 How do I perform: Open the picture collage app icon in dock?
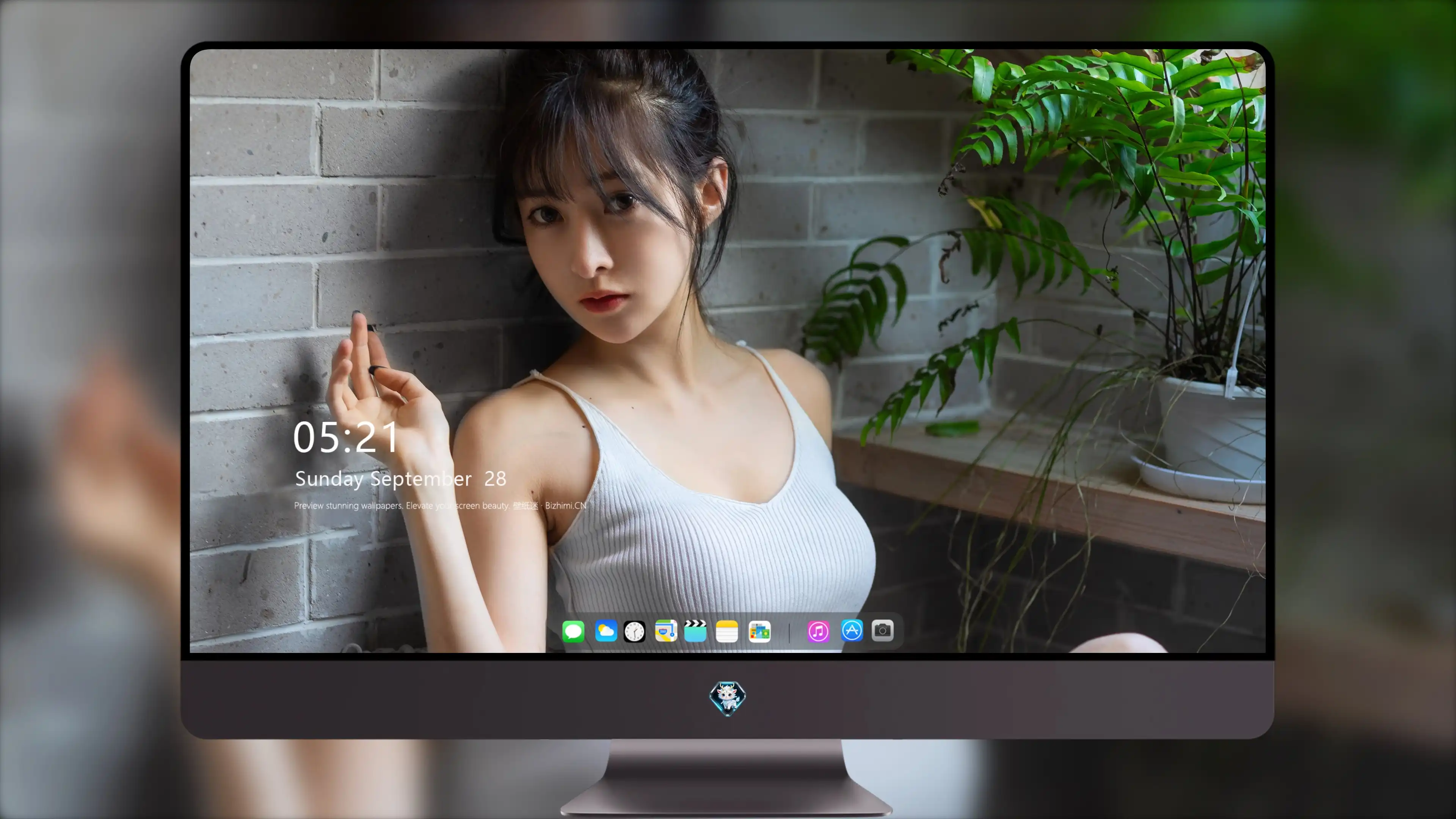click(x=759, y=631)
